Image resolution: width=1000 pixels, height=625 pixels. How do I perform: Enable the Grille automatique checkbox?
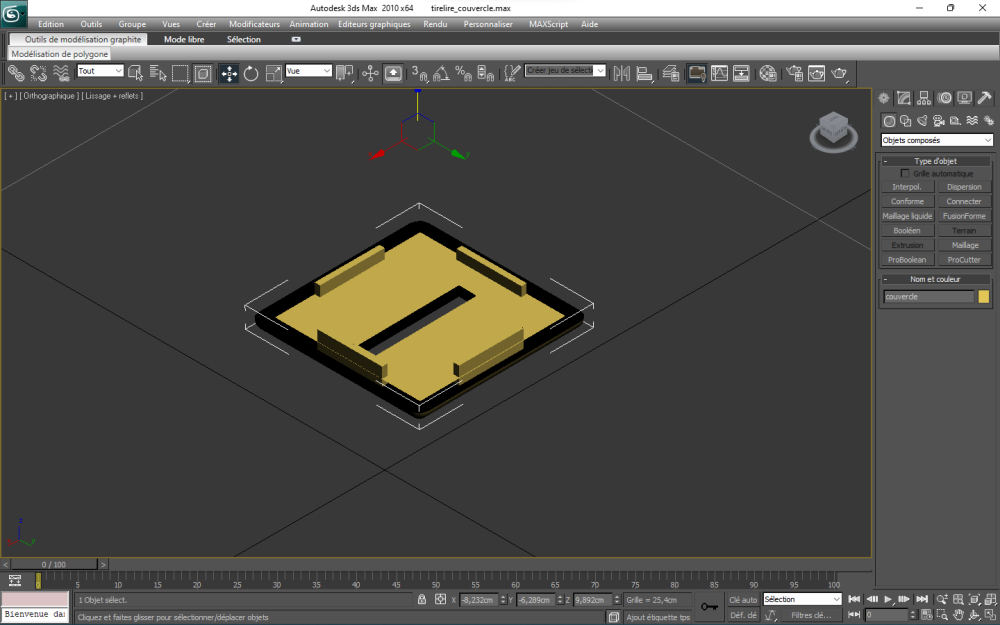pyautogui.click(x=905, y=174)
